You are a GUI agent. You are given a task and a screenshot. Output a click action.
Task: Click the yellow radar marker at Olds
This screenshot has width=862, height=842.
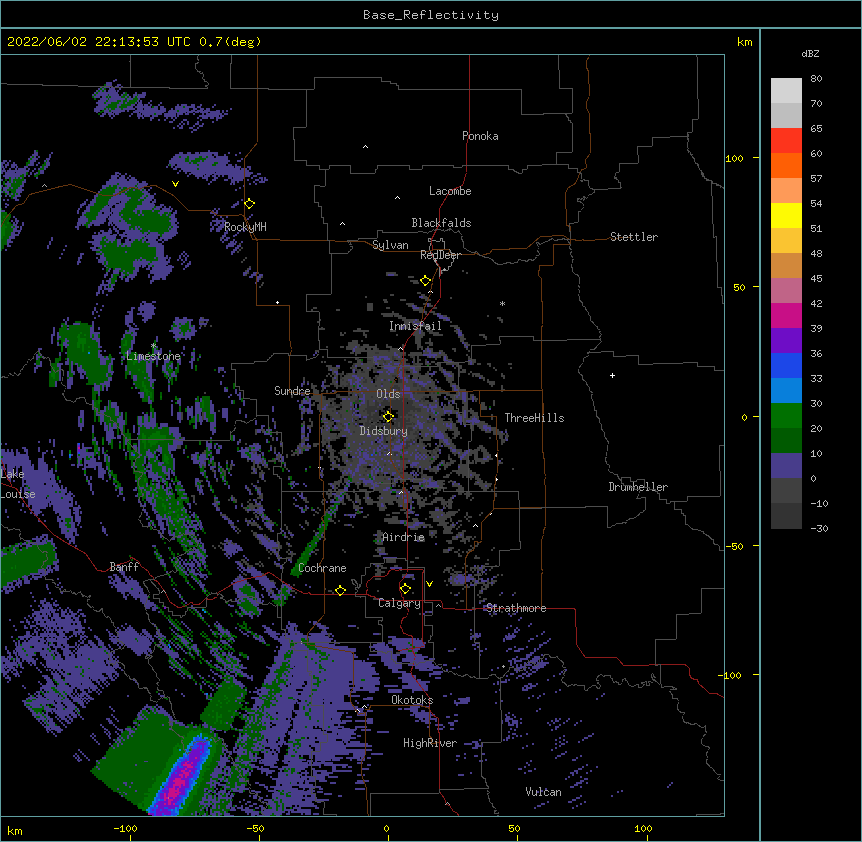click(388, 416)
